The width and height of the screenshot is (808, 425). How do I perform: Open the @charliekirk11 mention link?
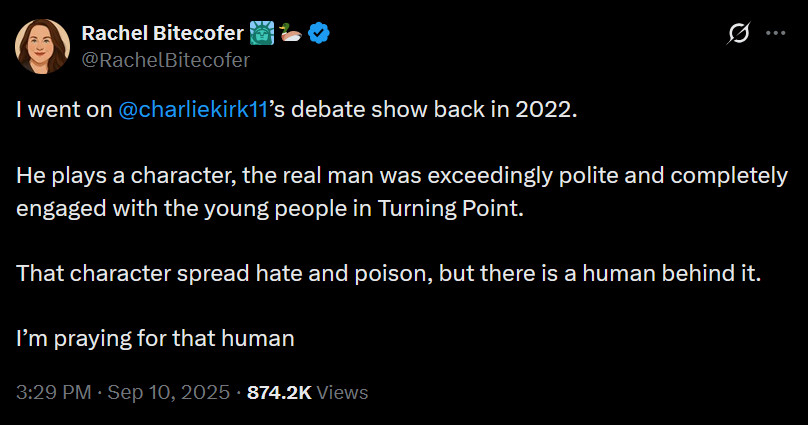tap(192, 110)
